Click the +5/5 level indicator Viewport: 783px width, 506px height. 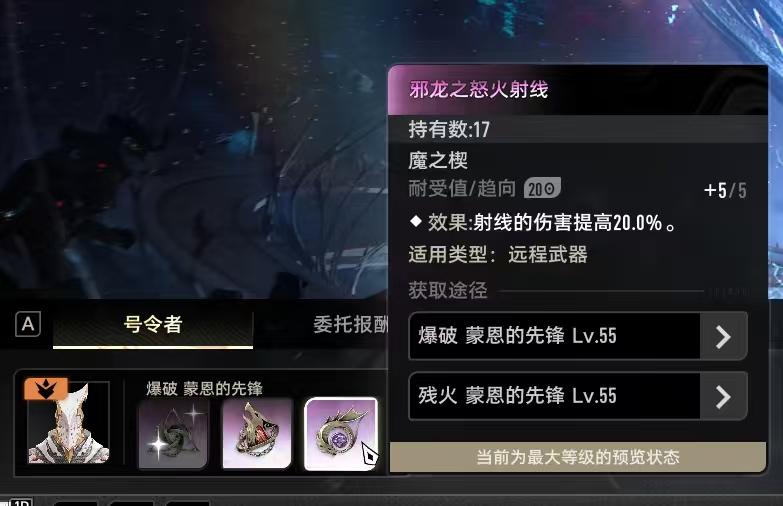[x=725, y=190]
